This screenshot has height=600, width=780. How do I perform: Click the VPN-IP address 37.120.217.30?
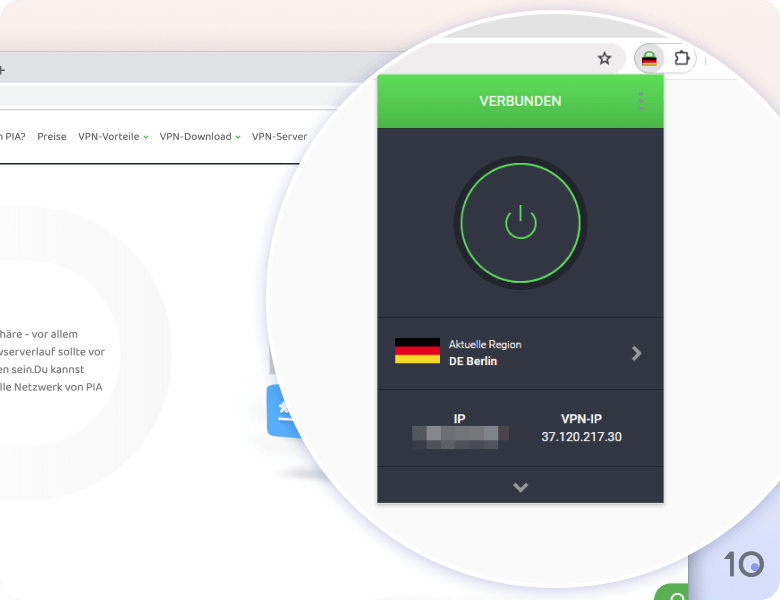click(x=582, y=437)
